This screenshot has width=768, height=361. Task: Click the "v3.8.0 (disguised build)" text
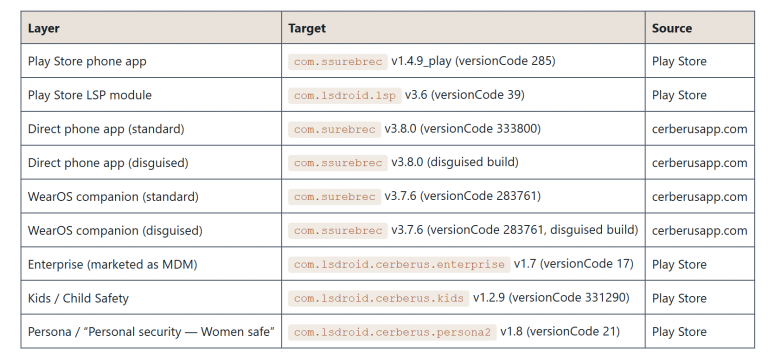[455, 163]
